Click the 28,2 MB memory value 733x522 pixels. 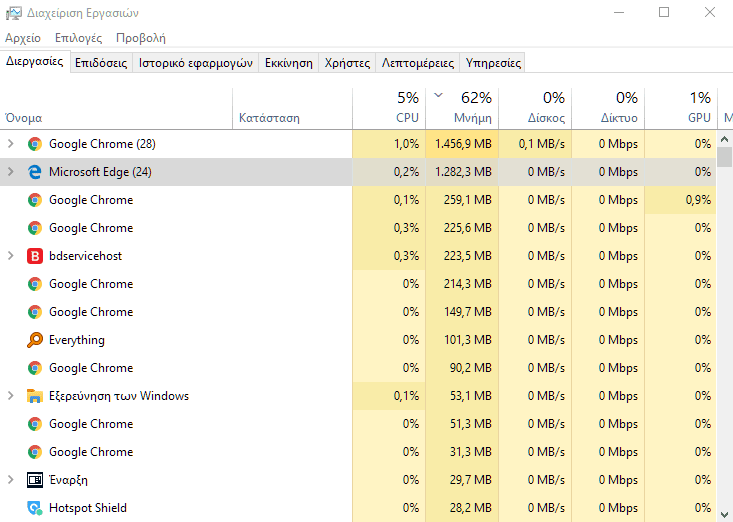pyautogui.click(x=471, y=508)
